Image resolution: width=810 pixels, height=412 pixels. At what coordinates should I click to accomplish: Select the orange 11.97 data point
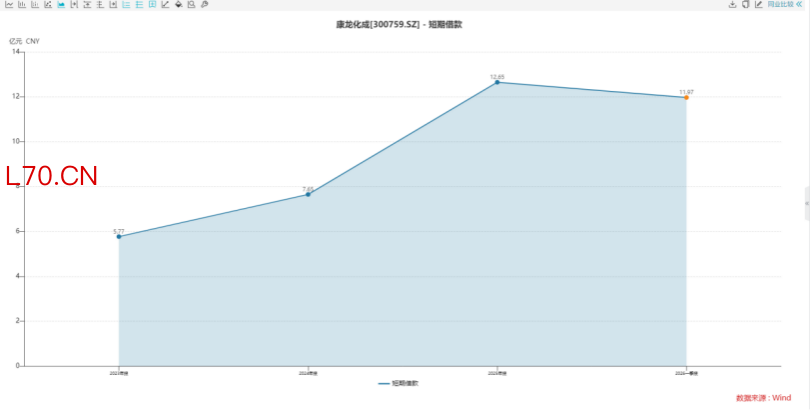(x=687, y=98)
